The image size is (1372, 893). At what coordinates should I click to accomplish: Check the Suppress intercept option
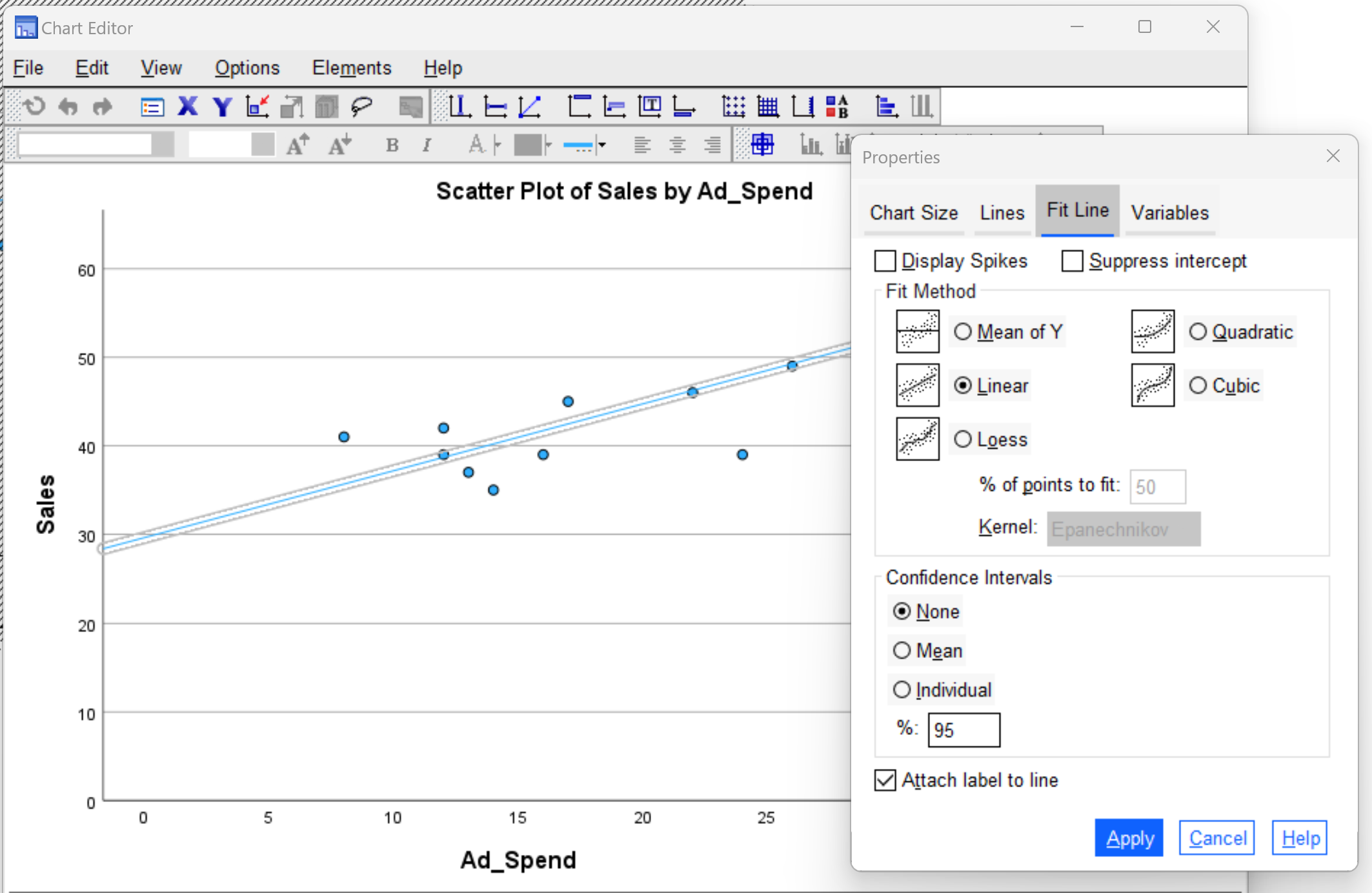pos(1072,260)
